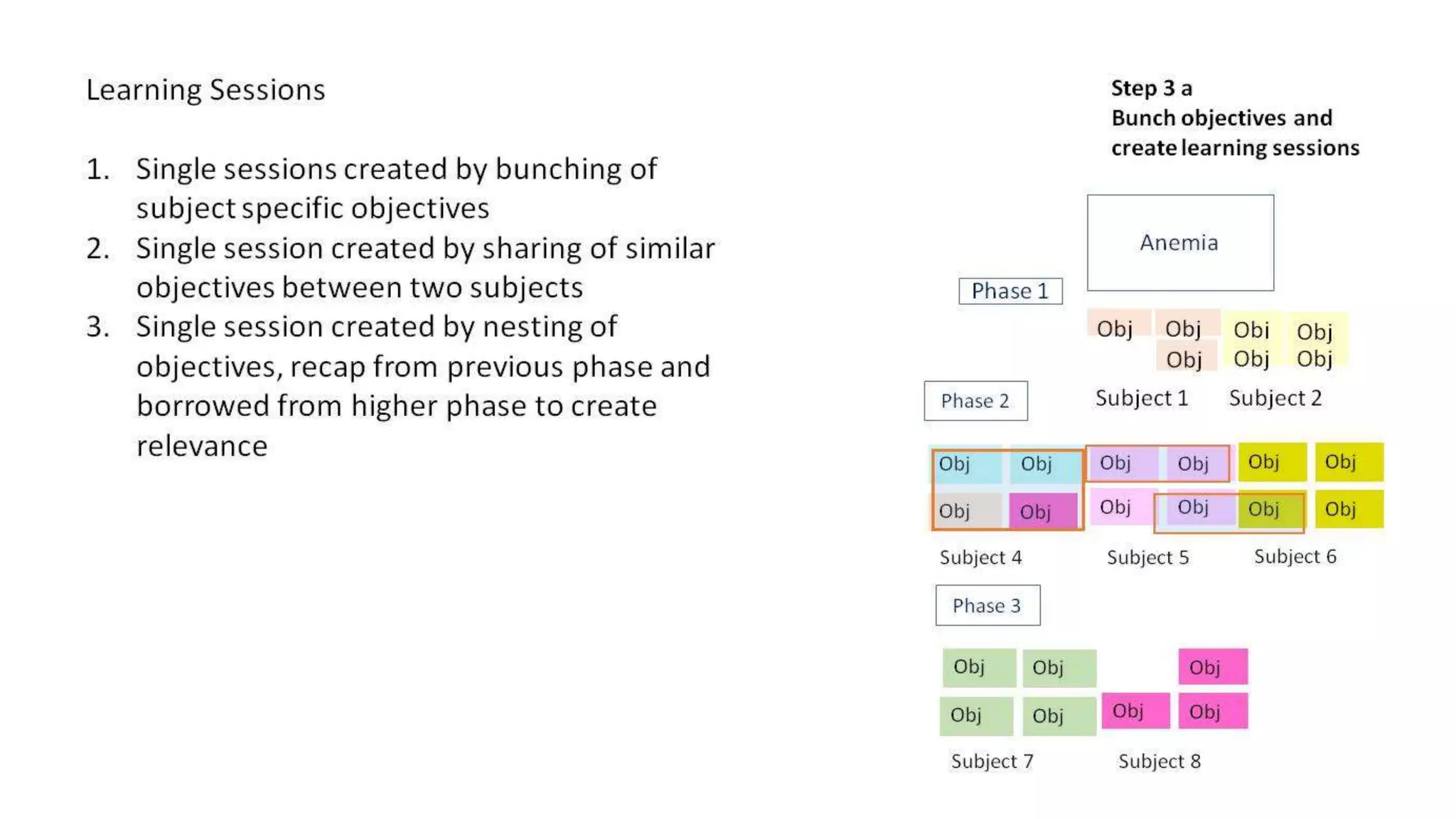Click the Anemia box
Image resolution: width=1456 pixels, height=819 pixels.
click(1180, 242)
